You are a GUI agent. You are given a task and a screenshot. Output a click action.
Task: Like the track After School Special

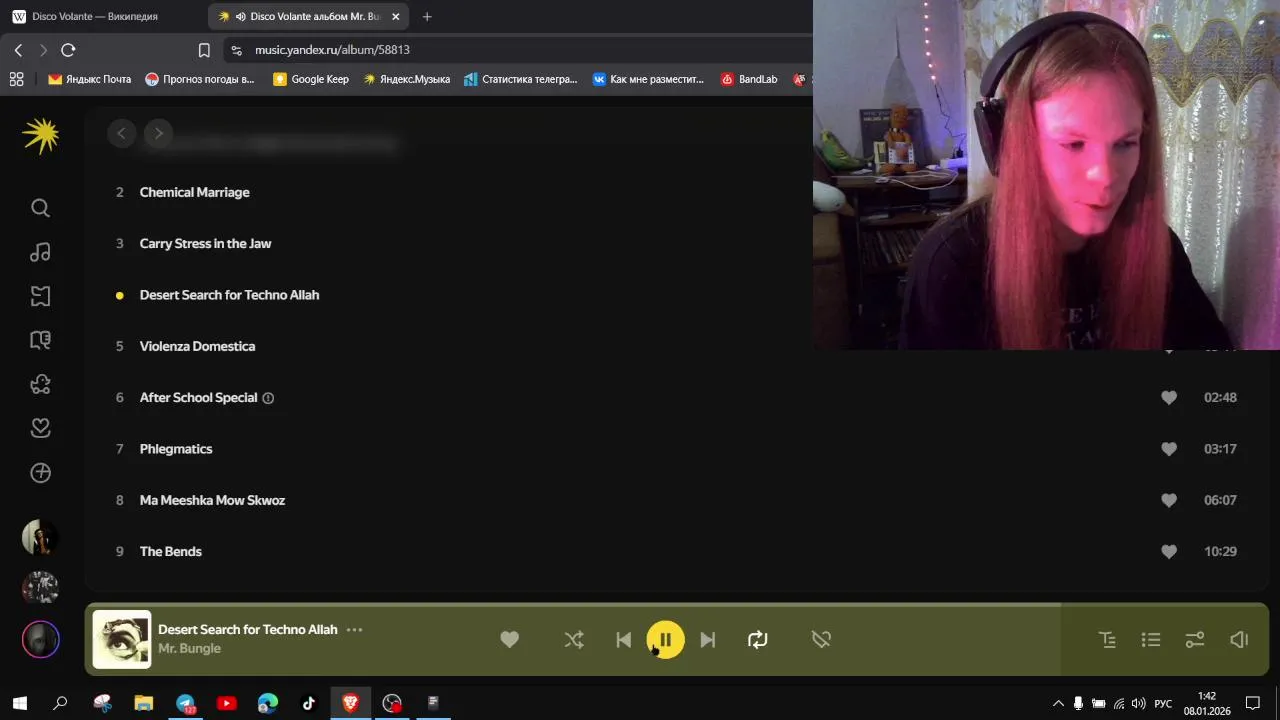1169,398
